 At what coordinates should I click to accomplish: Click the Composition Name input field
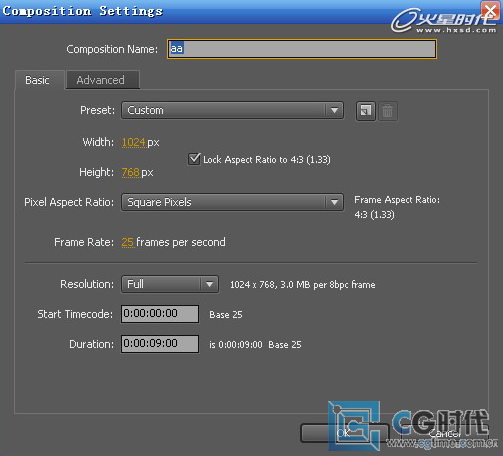[302, 49]
